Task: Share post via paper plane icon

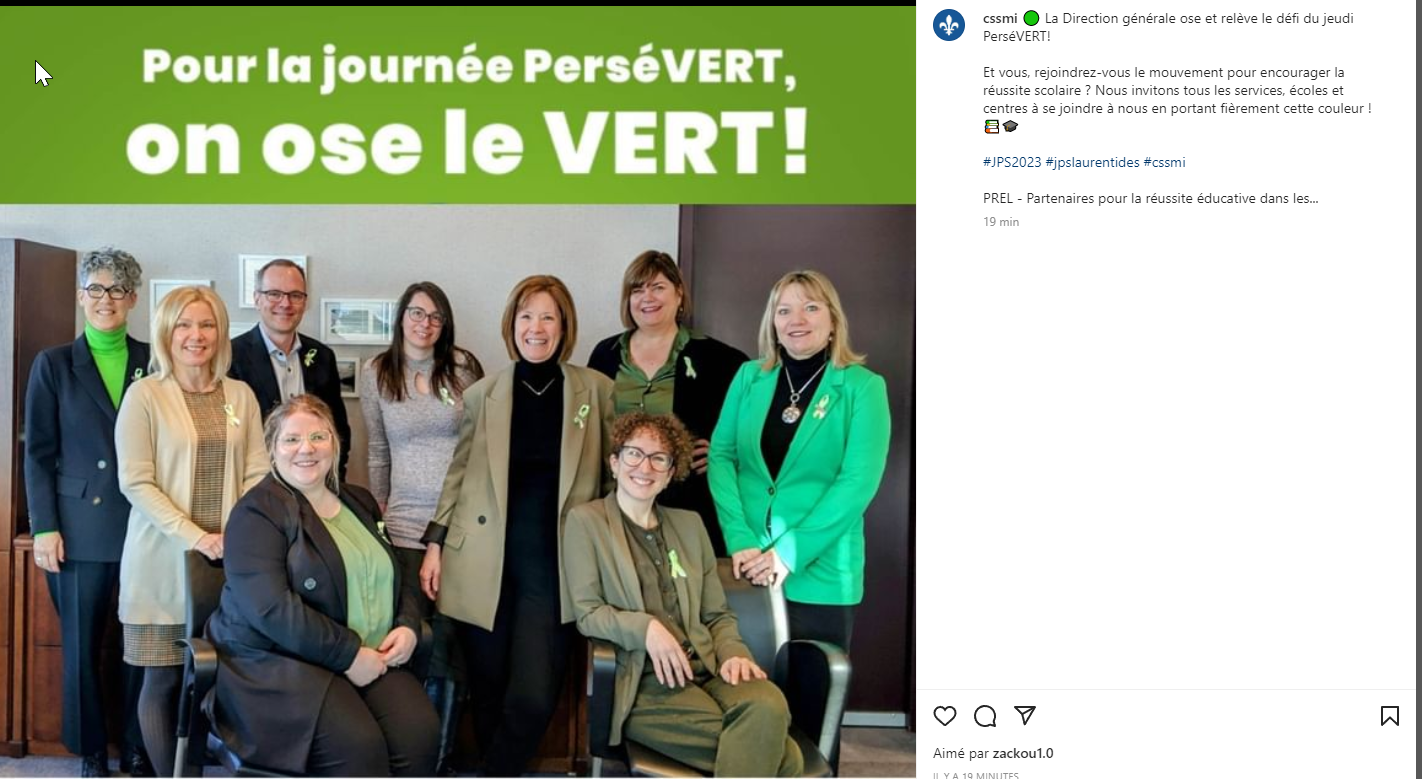Action: coord(1025,715)
